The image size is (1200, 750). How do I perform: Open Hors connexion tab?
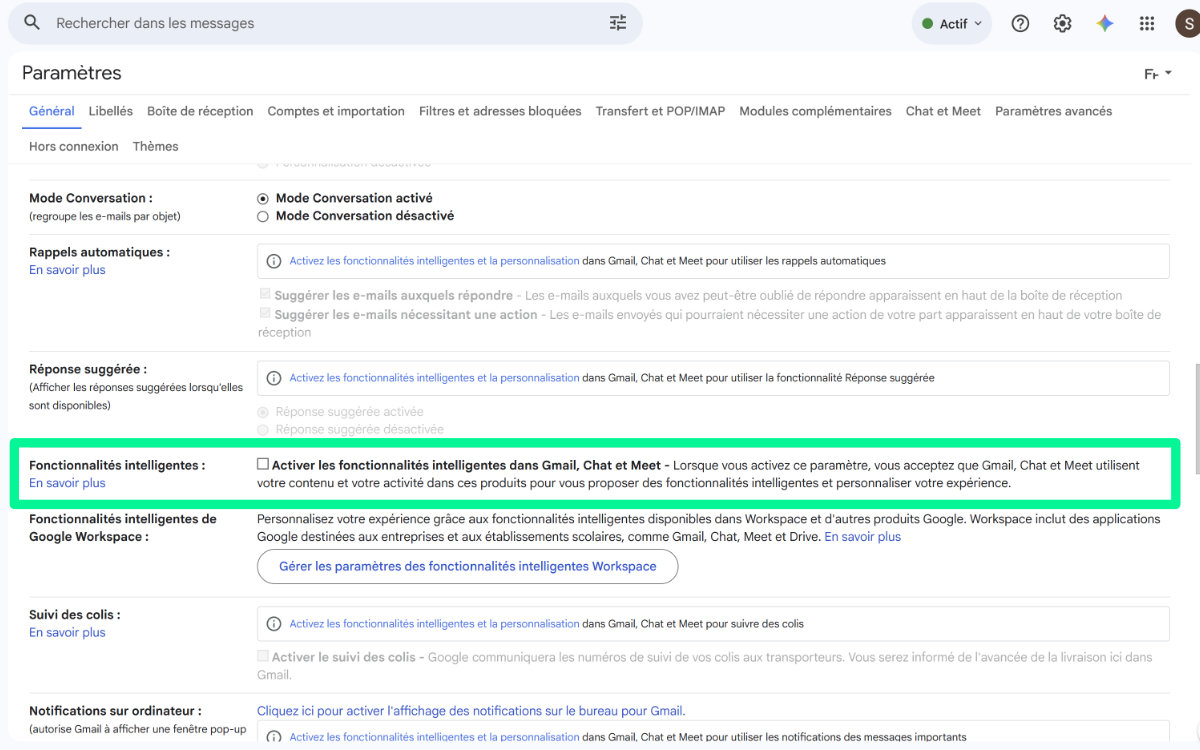74,146
